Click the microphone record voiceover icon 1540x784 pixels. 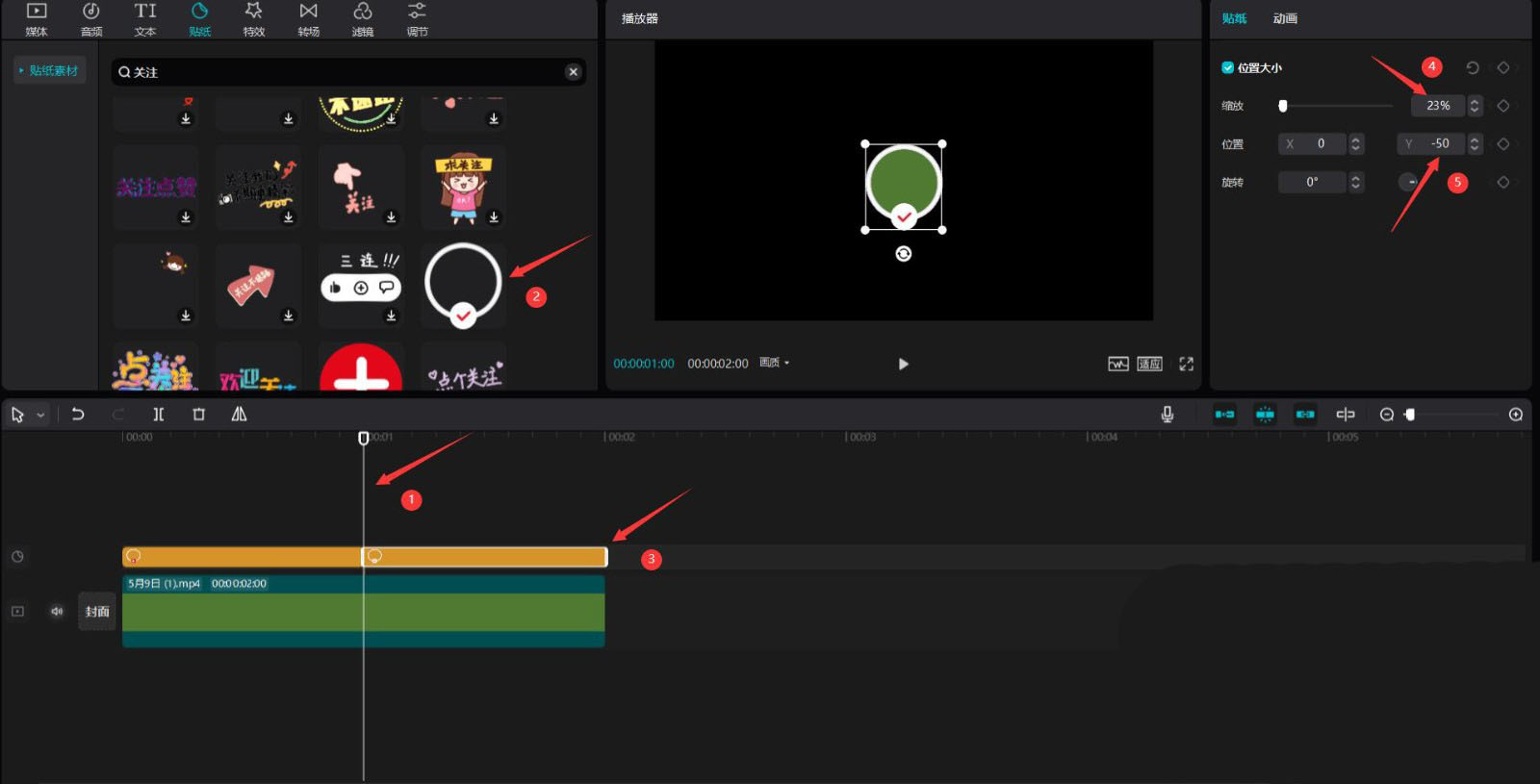point(1167,415)
